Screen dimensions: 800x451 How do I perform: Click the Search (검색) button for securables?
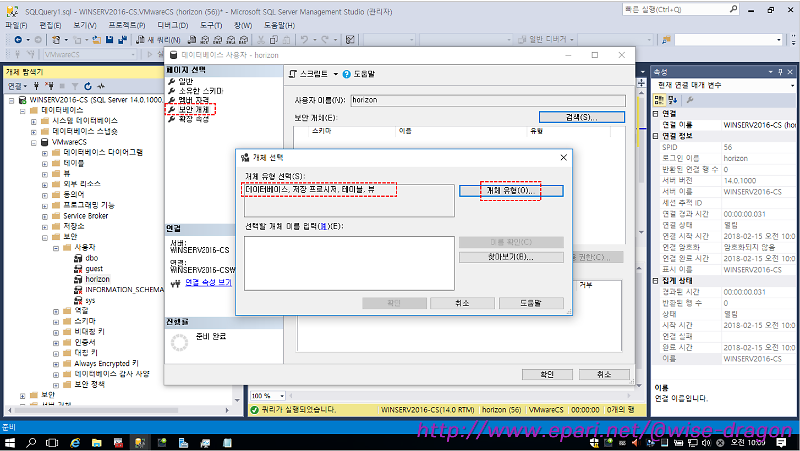tap(582, 117)
